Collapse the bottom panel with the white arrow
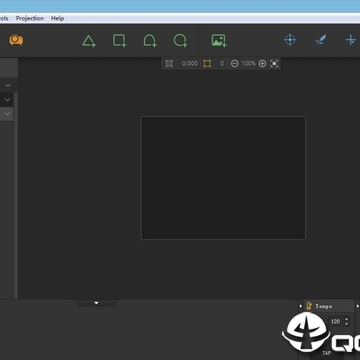The image size is (360, 360). click(x=96, y=303)
